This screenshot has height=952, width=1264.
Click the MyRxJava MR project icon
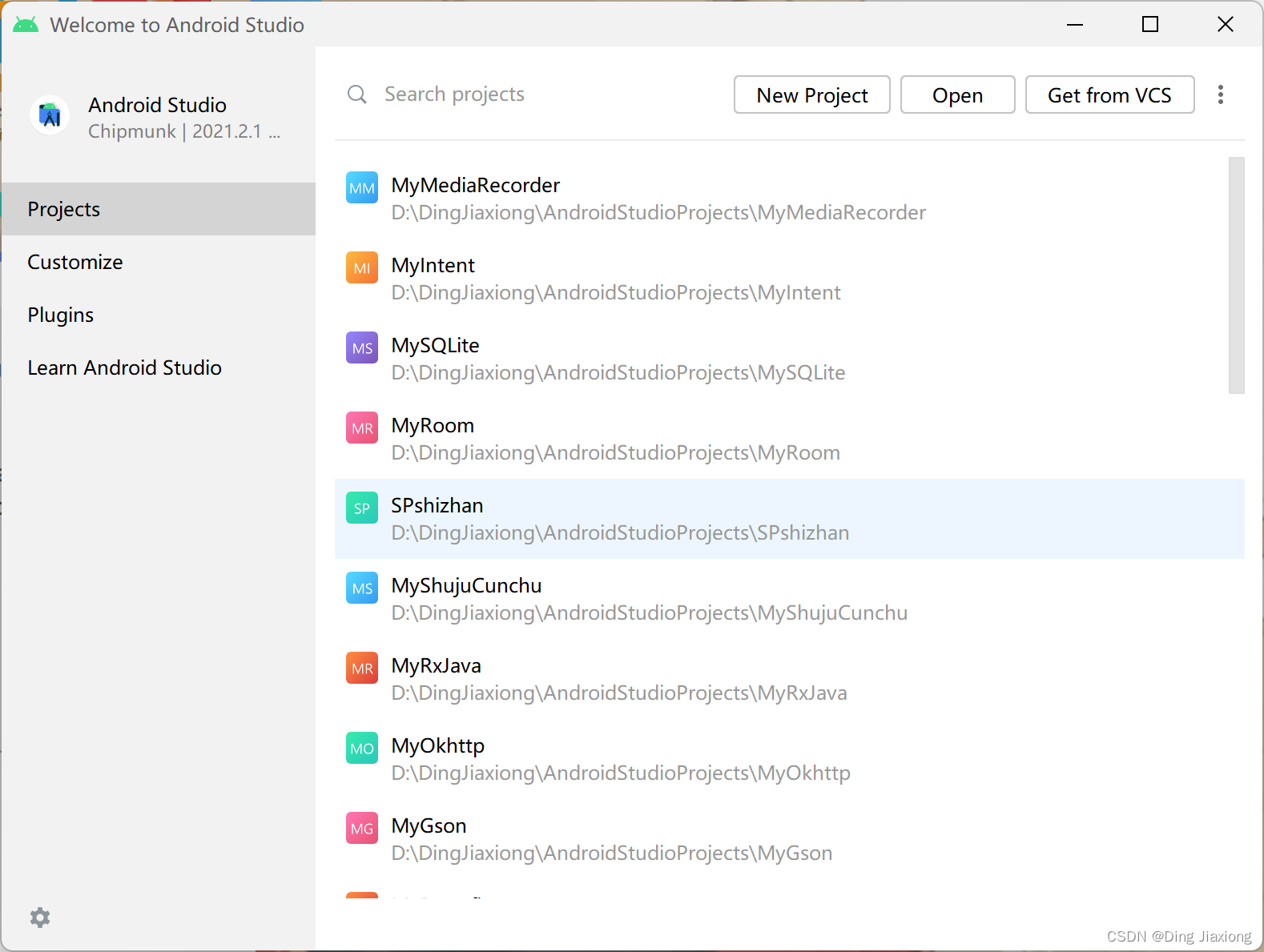[x=362, y=669]
